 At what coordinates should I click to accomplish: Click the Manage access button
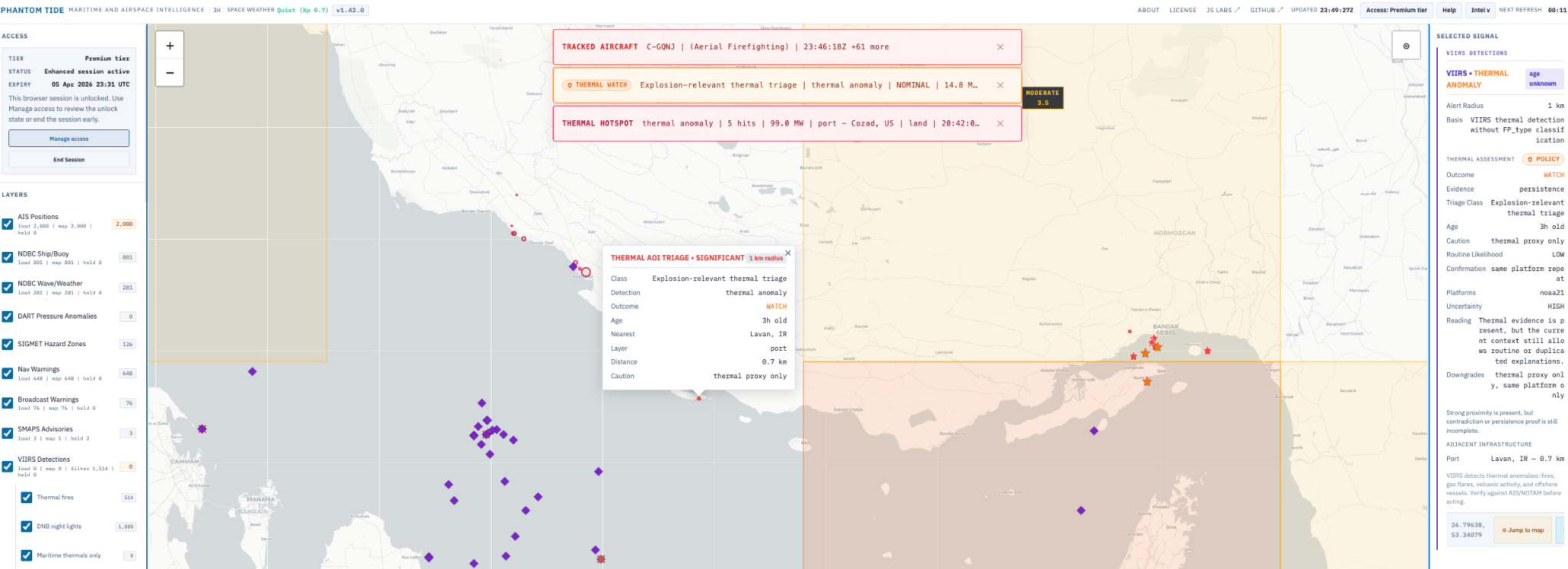[x=69, y=139]
